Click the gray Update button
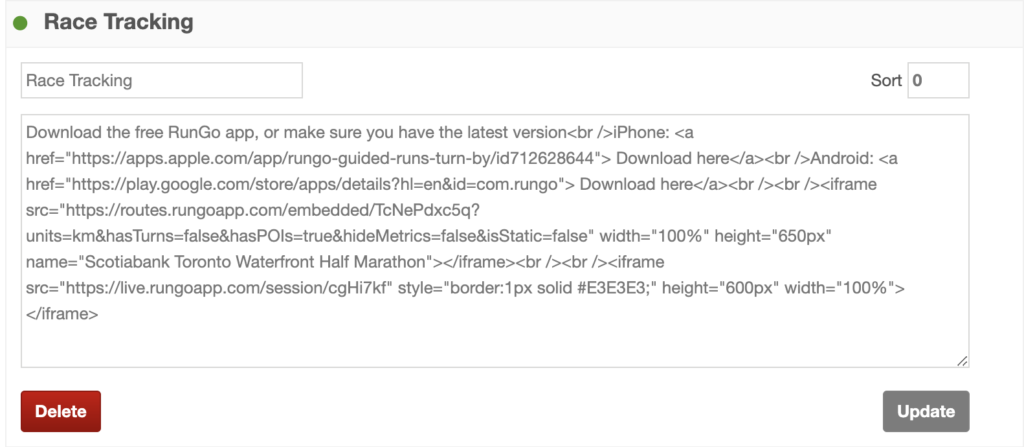The width and height of the screenshot is (1024, 447). [x=926, y=412]
